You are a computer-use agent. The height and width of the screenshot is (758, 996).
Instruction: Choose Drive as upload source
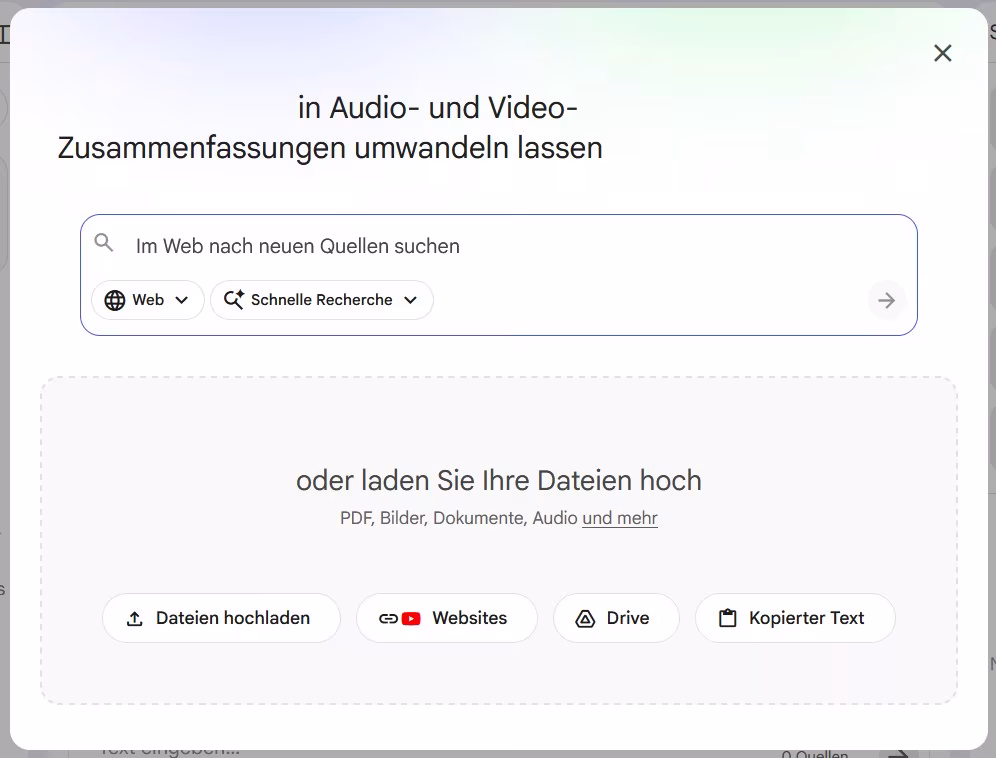[616, 618]
